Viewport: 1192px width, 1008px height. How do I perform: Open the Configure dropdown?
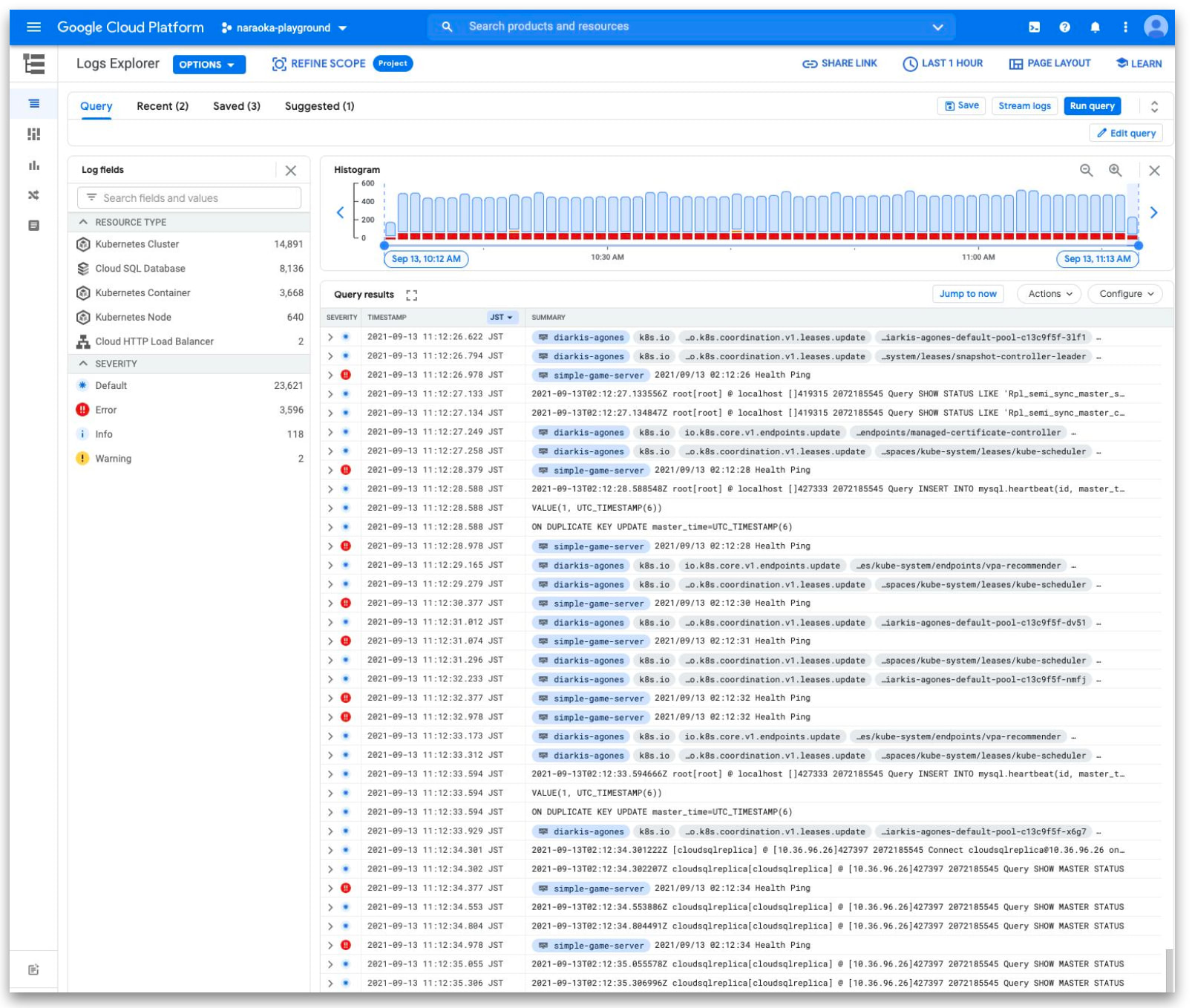1125,294
